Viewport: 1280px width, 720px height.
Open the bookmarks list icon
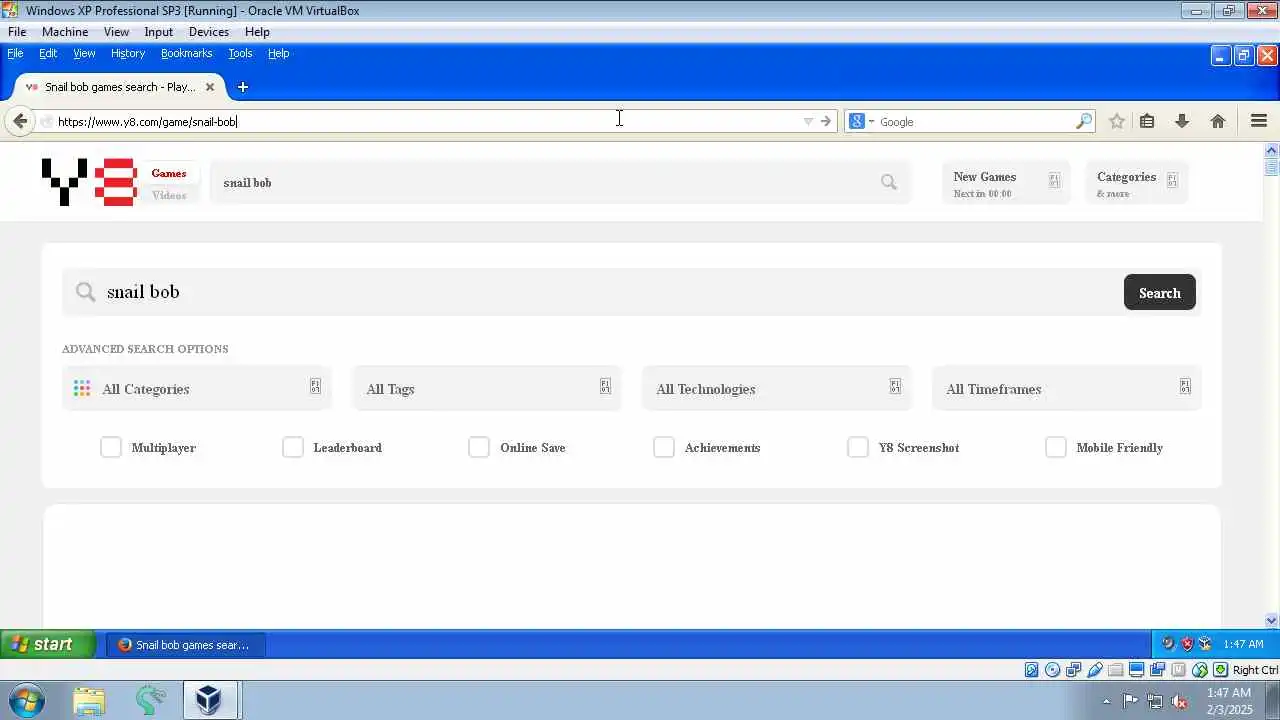[x=1147, y=121]
